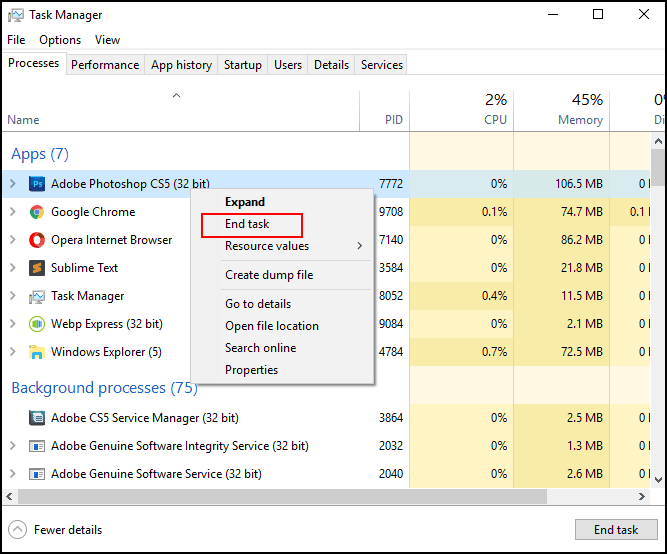
Task: Click the Adobe CS5 Service Manager icon
Action: click(37, 418)
